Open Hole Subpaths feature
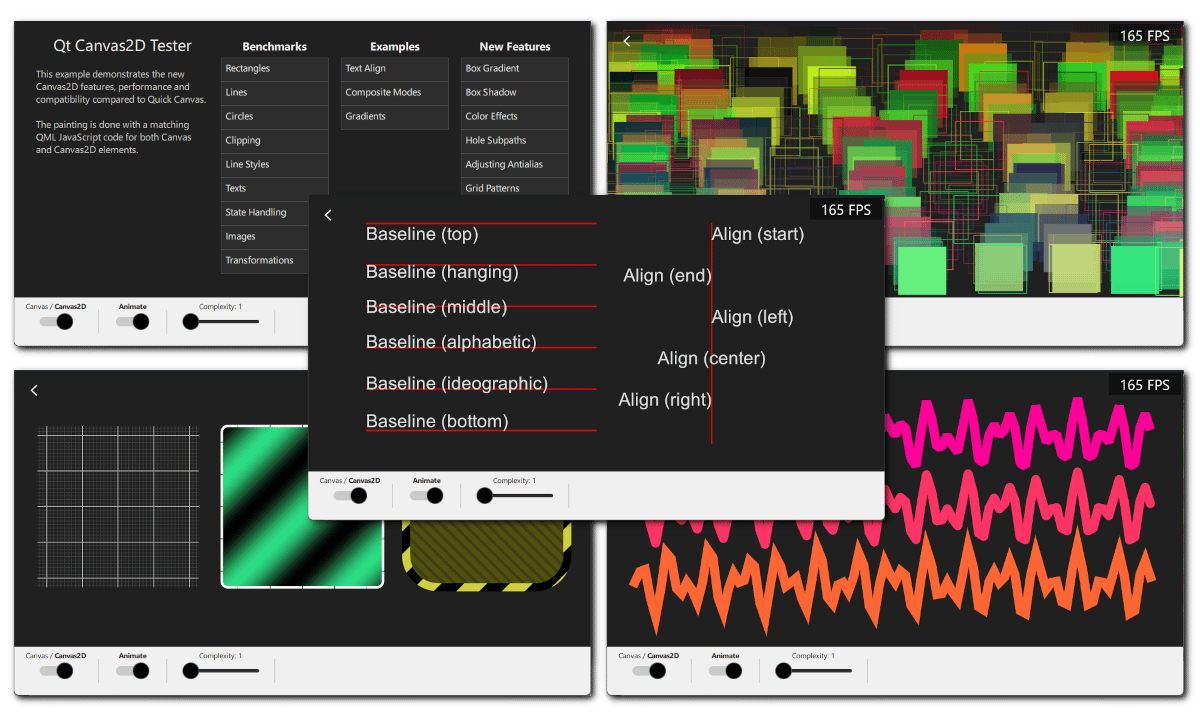This screenshot has height=720, width=1200. point(515,141)
